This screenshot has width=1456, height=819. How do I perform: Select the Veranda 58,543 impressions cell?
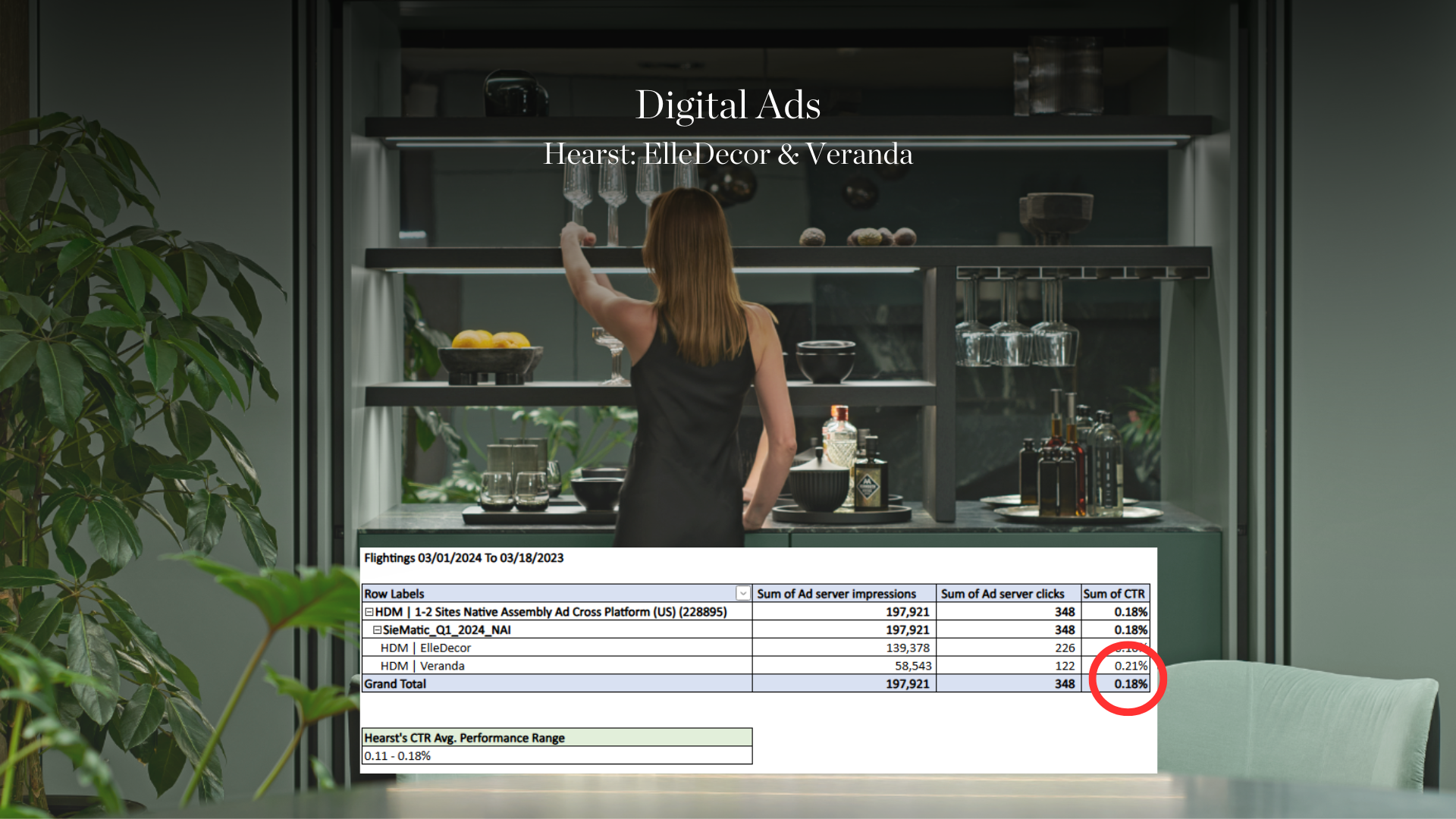pyautogui.click(x=912, y=667)
